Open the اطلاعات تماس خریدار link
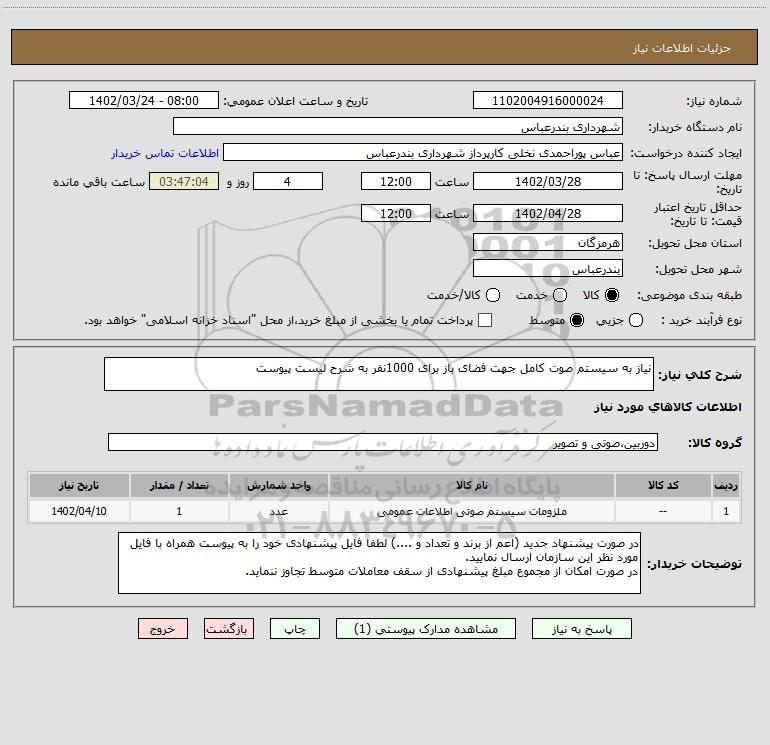The height and width of the screenshot is (745, 770). (x=165, y=153)
